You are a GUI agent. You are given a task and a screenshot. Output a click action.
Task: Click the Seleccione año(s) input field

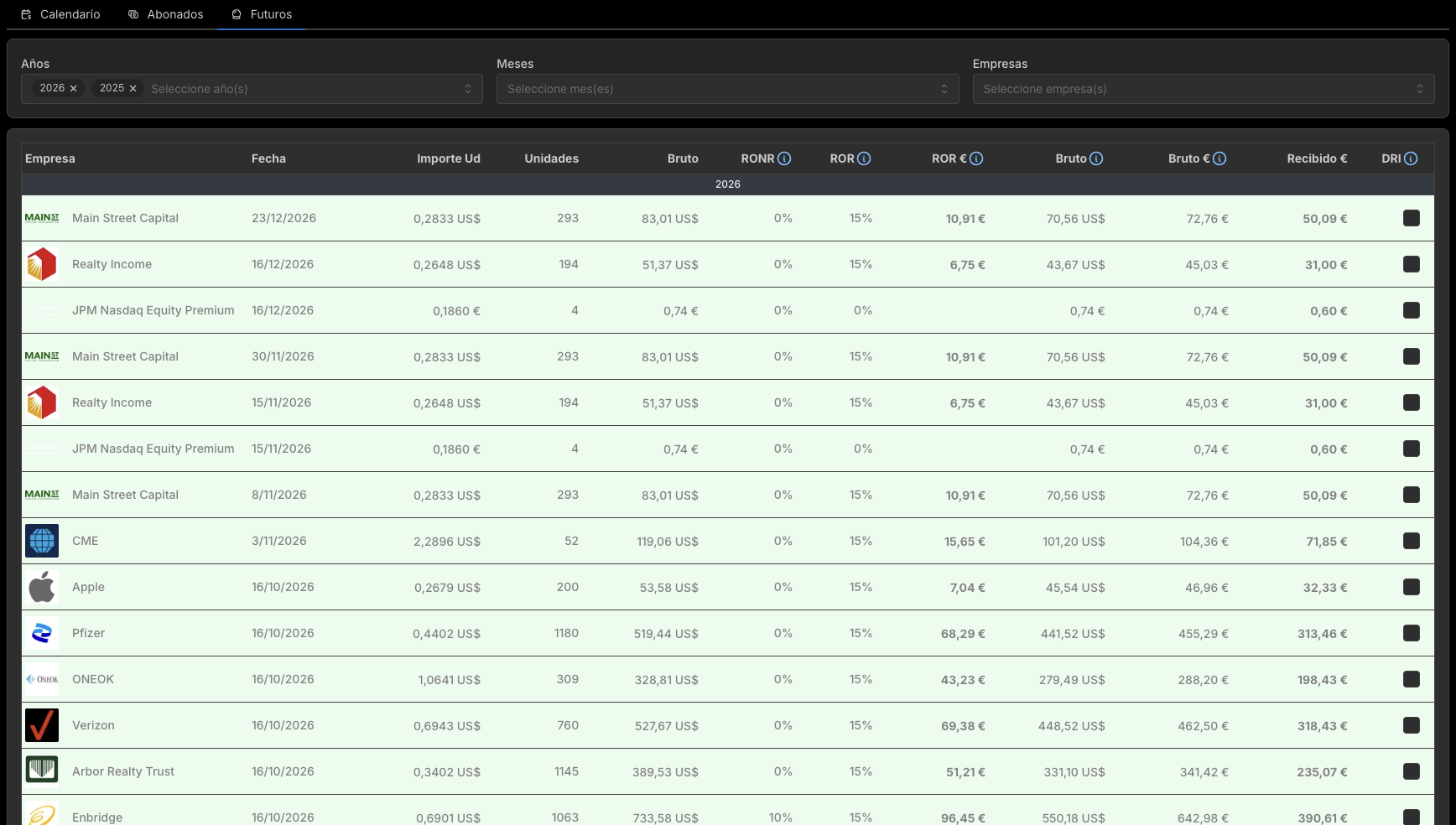(x=302, y=89)
